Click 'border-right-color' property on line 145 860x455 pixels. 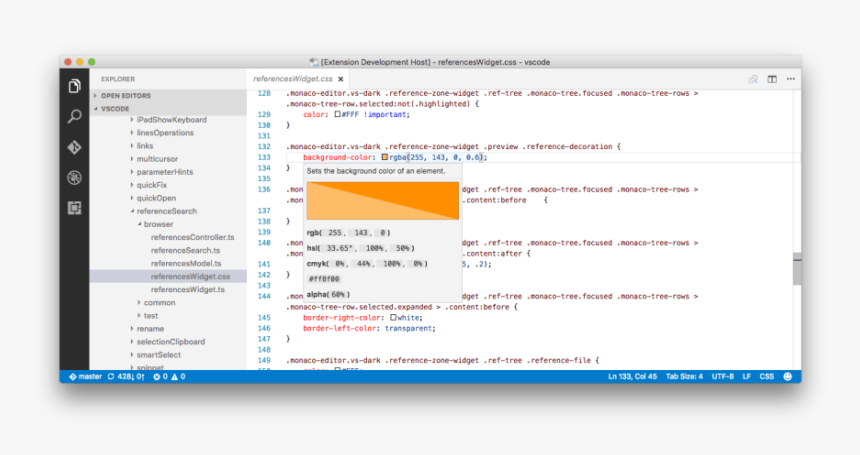coord(342,318)
